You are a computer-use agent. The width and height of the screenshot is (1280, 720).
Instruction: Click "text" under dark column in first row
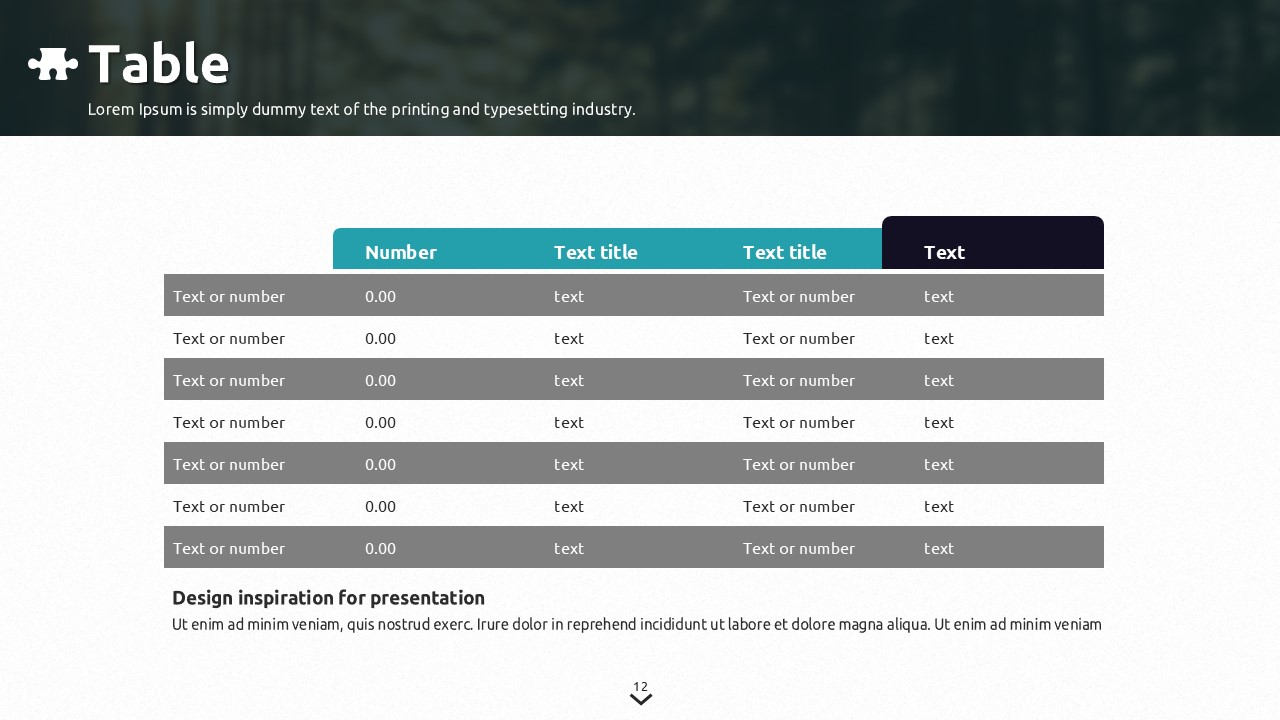[939, 296]
